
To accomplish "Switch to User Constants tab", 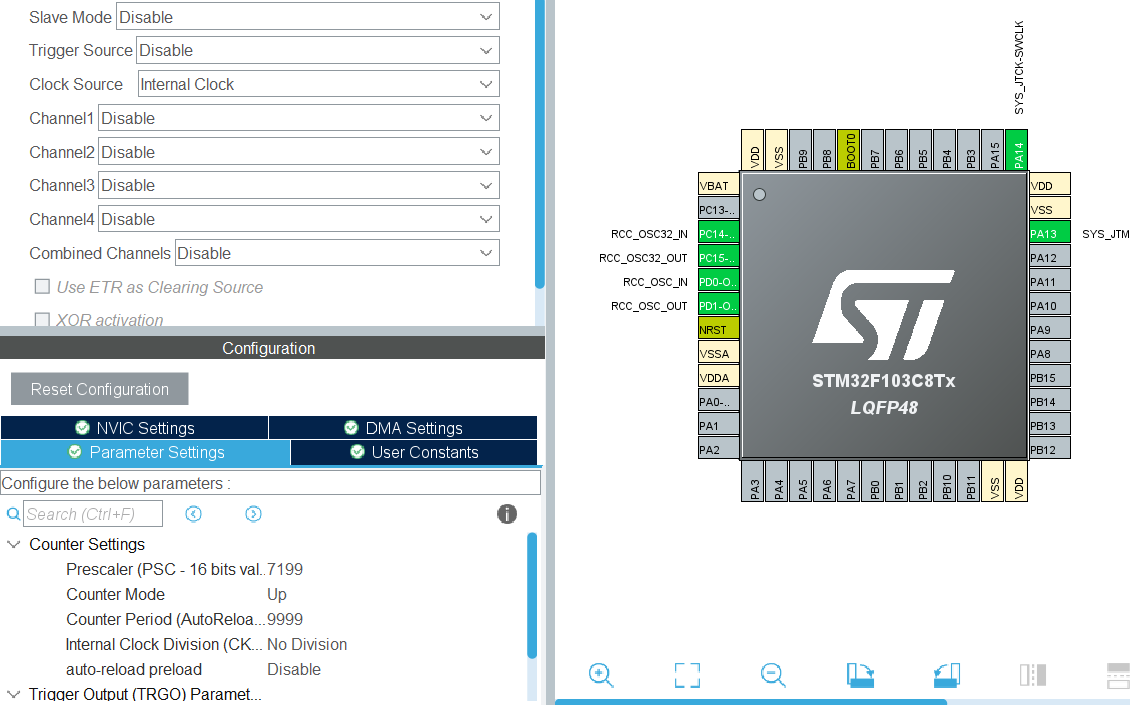I will [x=414, y=452].
